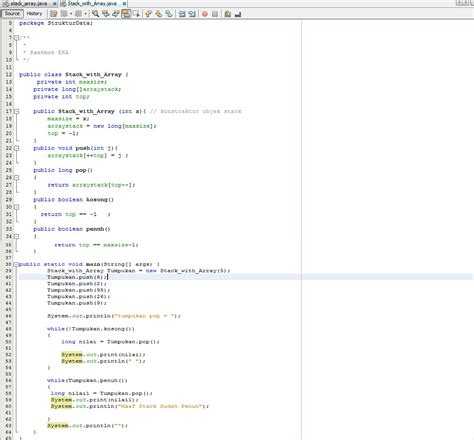The height and width of the screenshot is (440, 474).
Task: Click the Shift Line Left icon
Action: [x=182, y=14]
